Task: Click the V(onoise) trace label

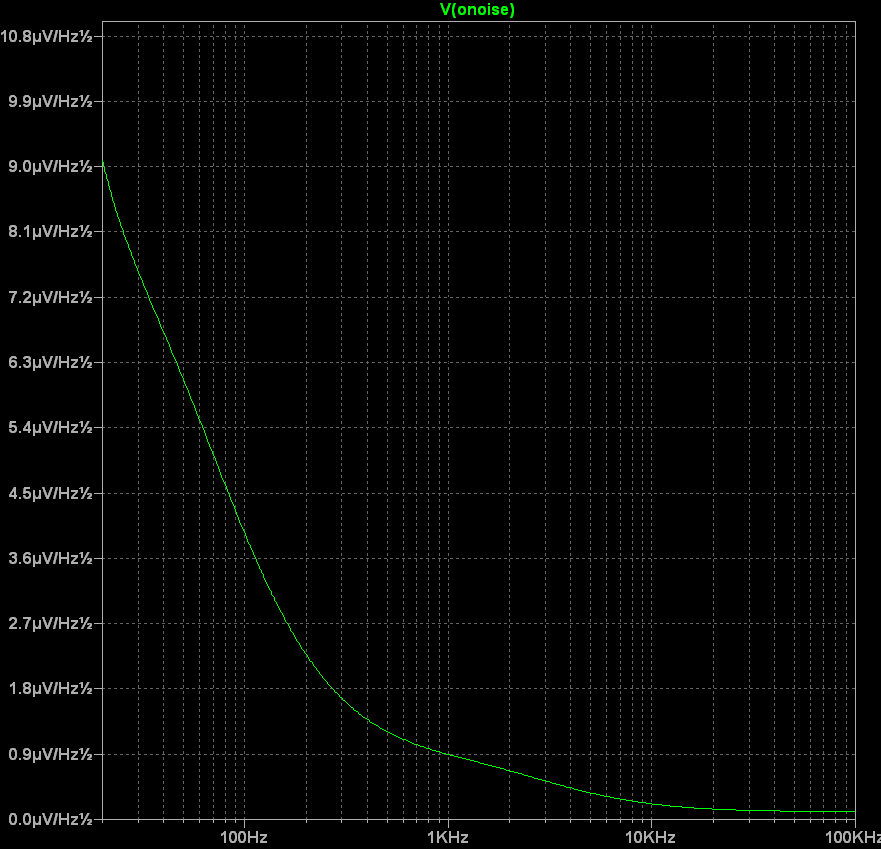Action: tap(477, 10)
